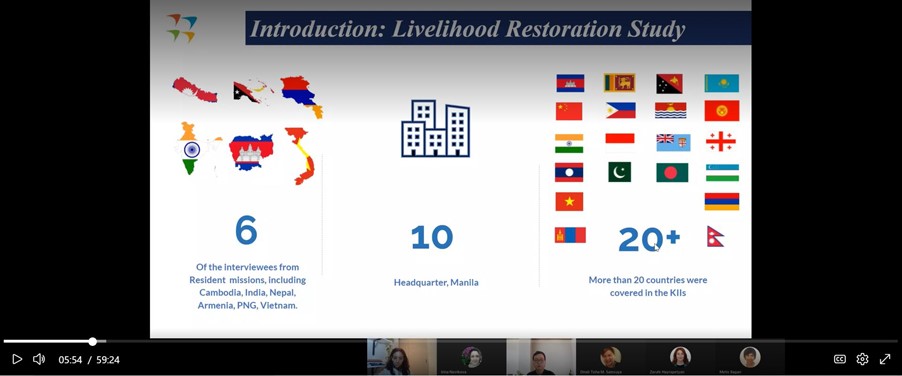The width and height of the screenshot is (902, 376).
Task: Select the man in glasses webcam thumbnail
Action: point(541,357)
